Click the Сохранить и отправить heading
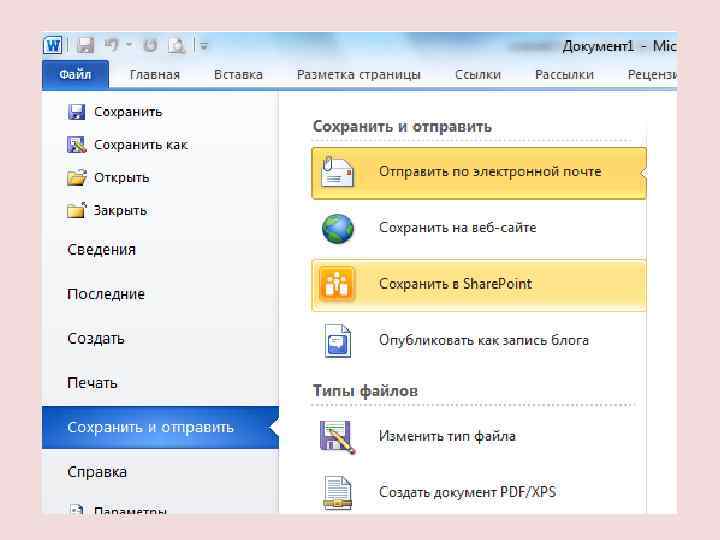 pos(402,126)
